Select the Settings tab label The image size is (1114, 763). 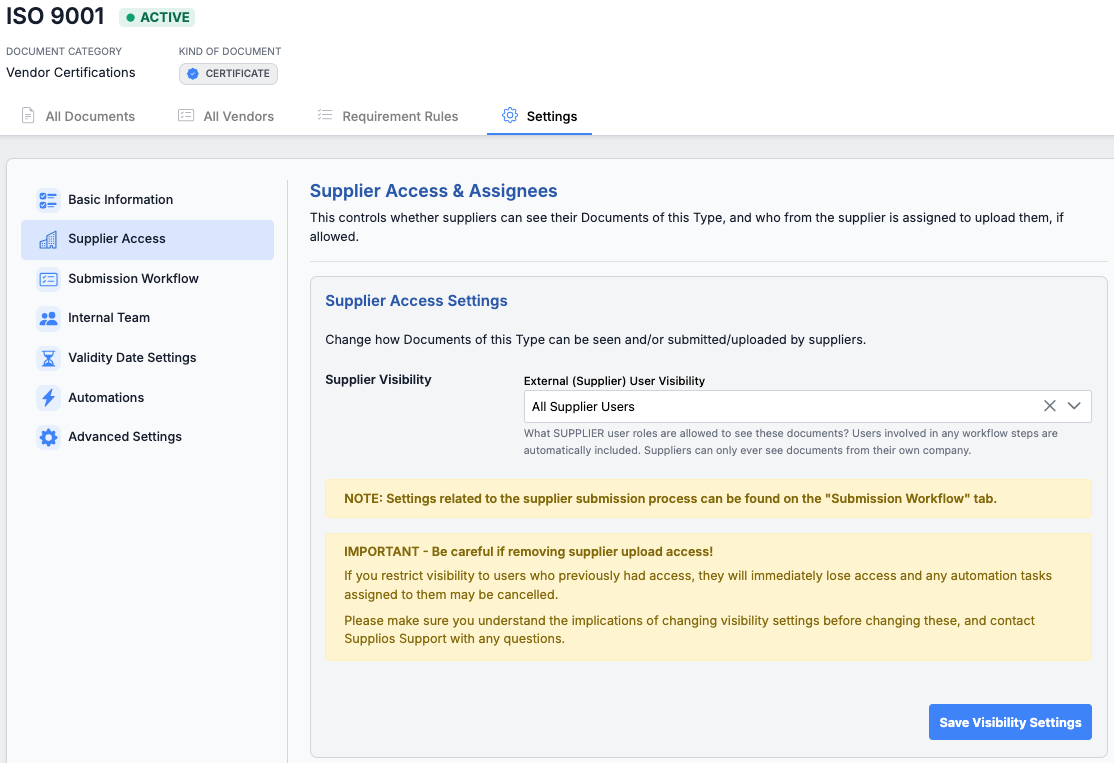coord(552,117)
